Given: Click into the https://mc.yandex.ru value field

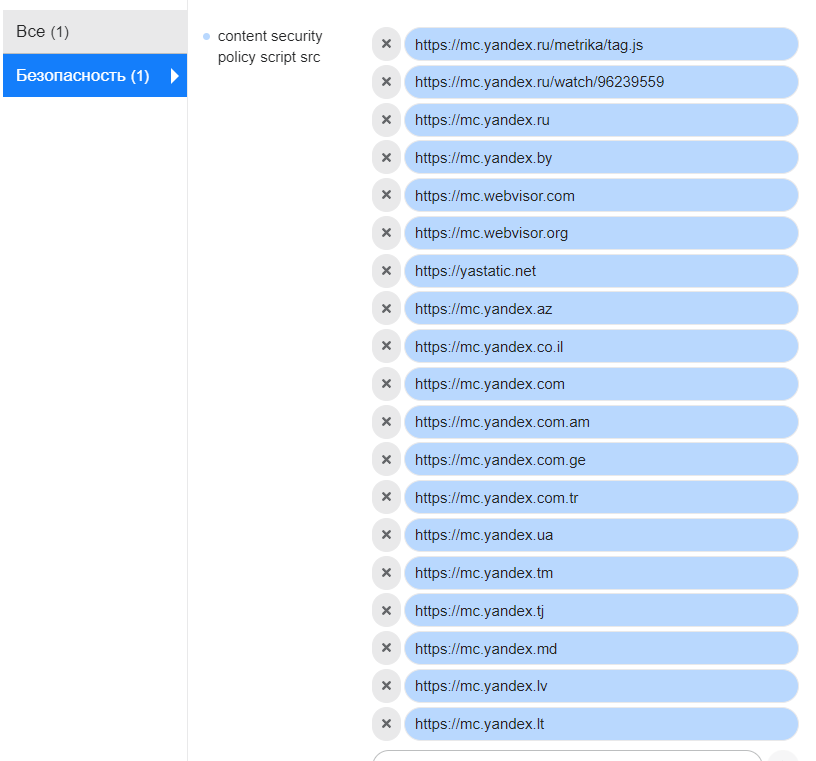Looking at the screenshot, I should (x=601, y=120).
